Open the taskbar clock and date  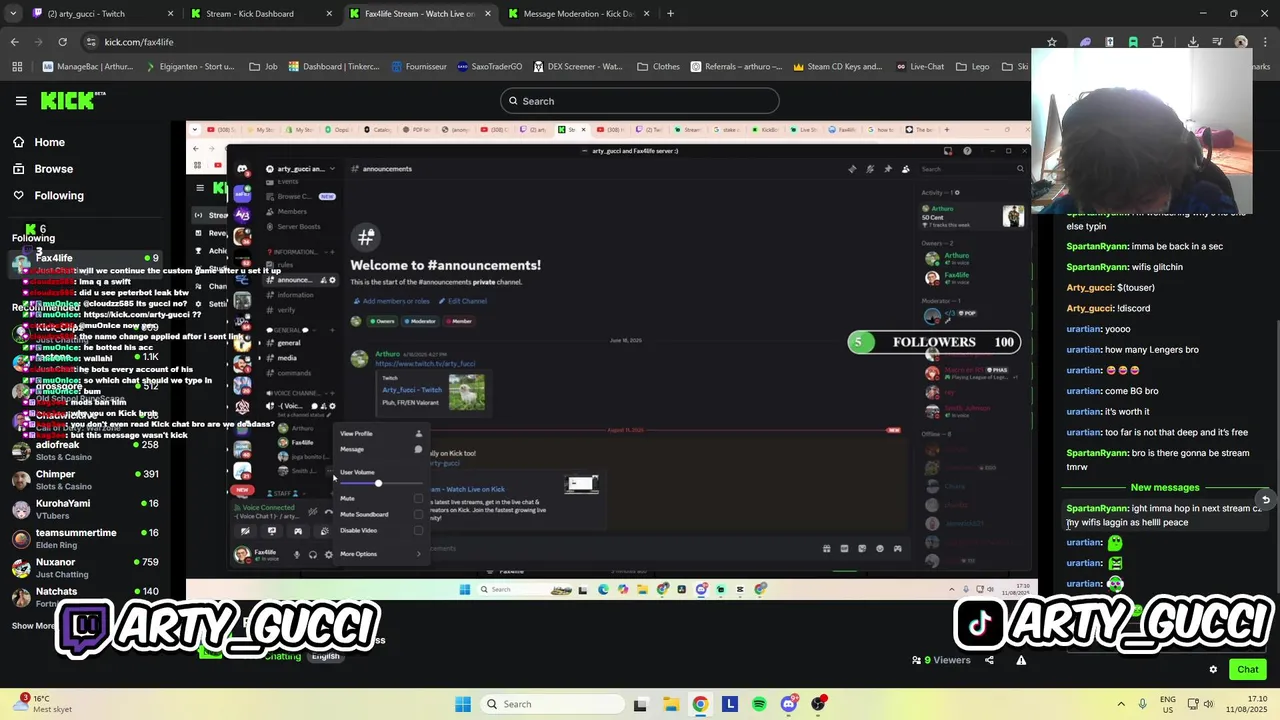pos(1248,704)
